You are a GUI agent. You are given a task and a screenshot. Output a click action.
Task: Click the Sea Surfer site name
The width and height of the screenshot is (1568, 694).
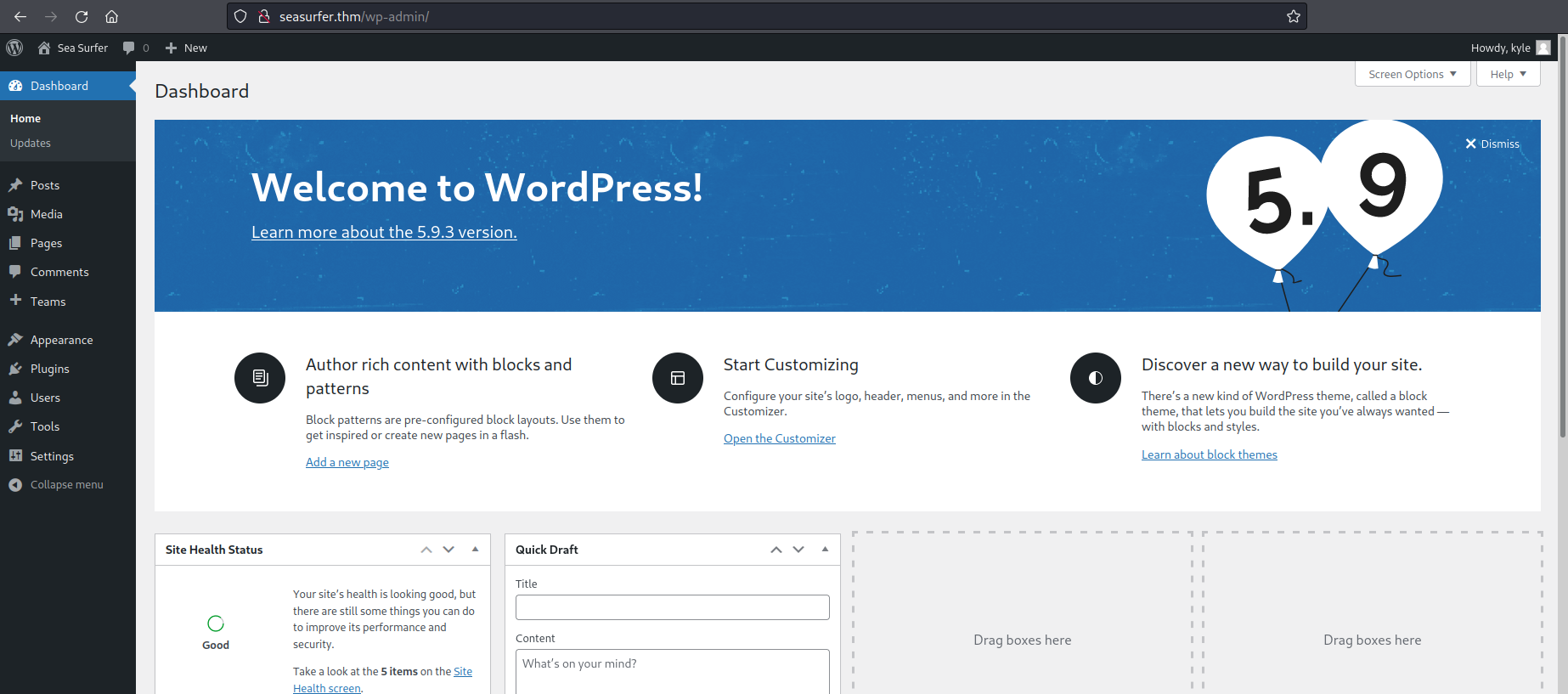click(82, 48)
